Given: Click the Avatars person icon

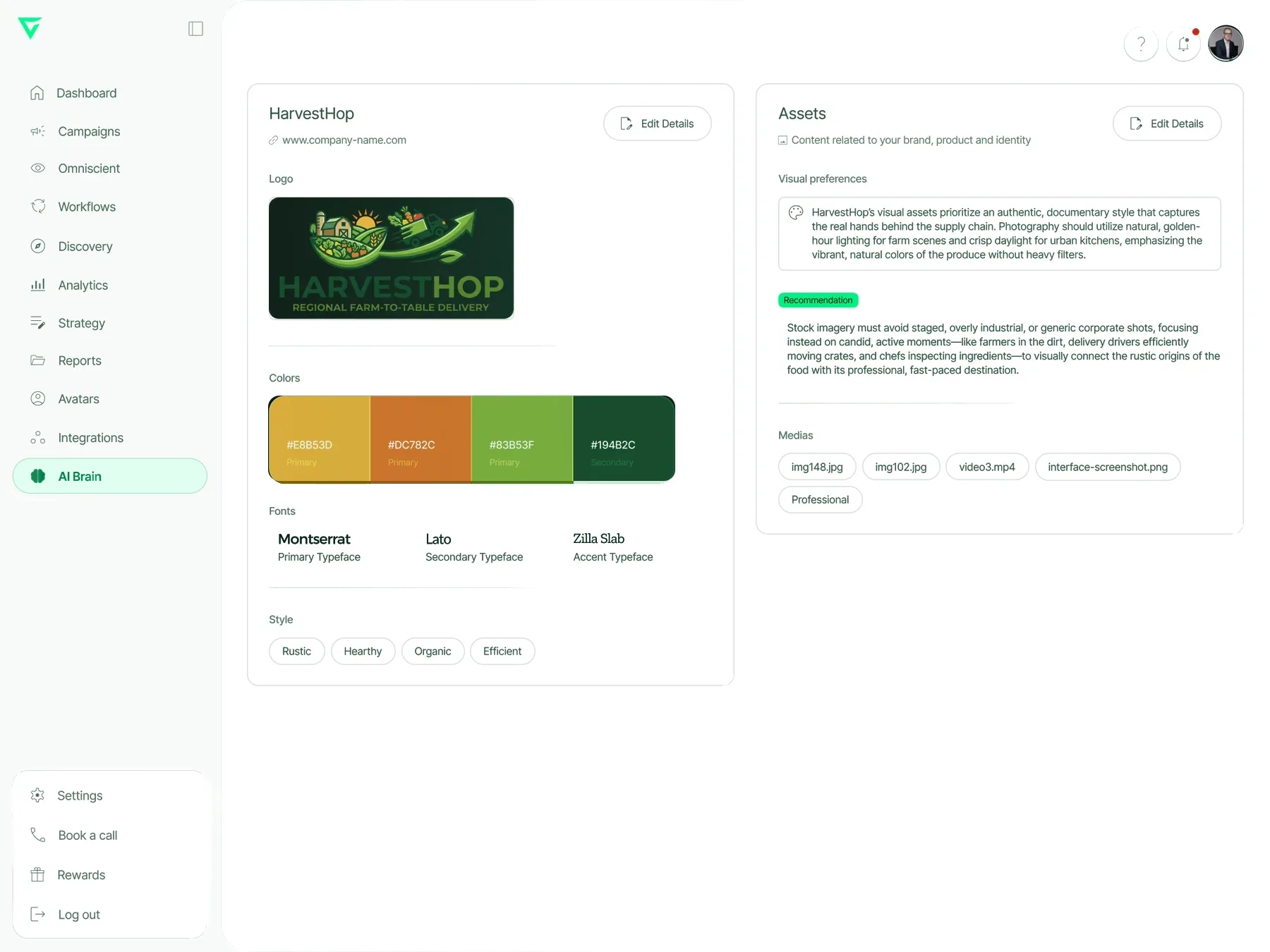Looking at the screenshot, I should 38,398.
